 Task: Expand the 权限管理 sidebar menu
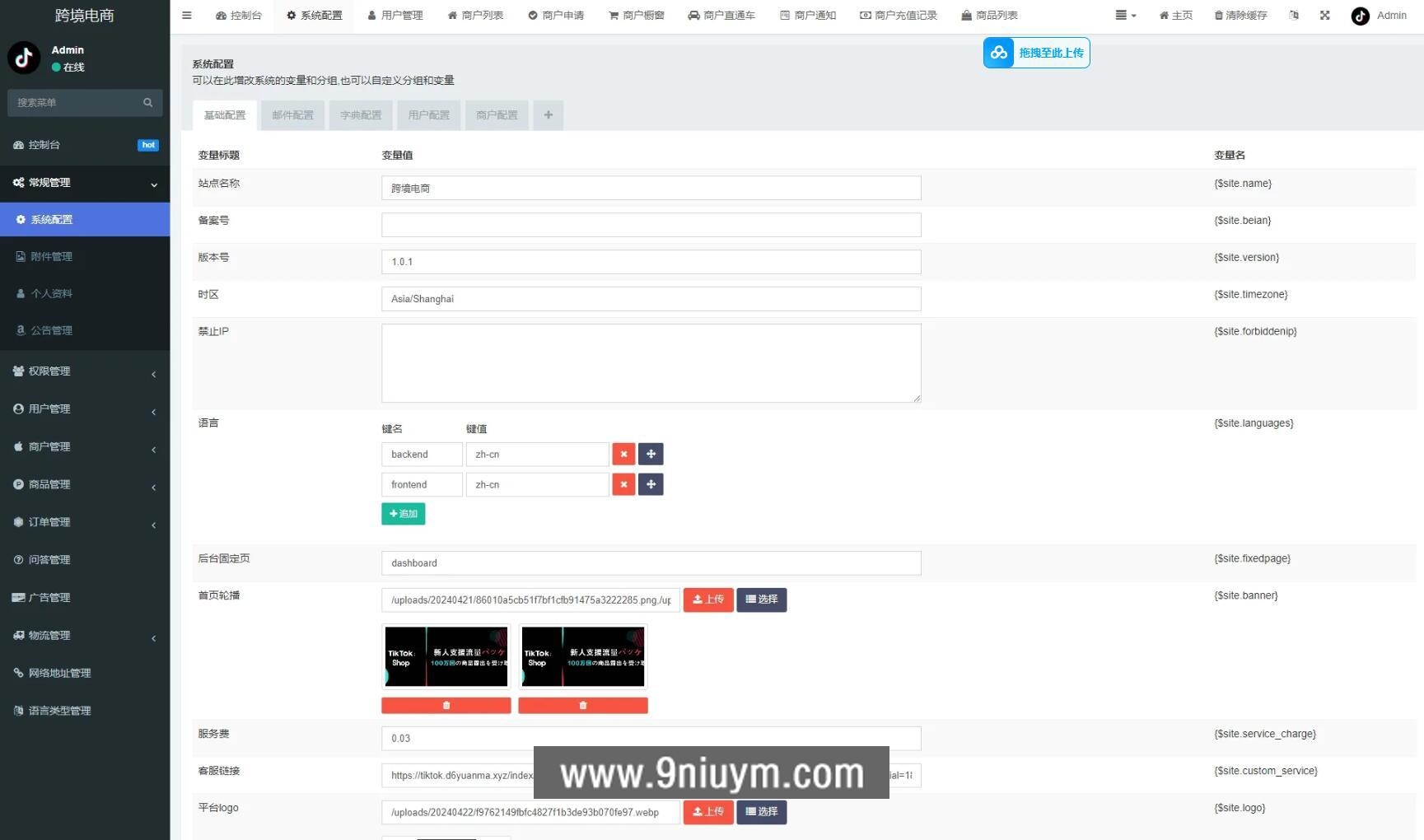85,371
